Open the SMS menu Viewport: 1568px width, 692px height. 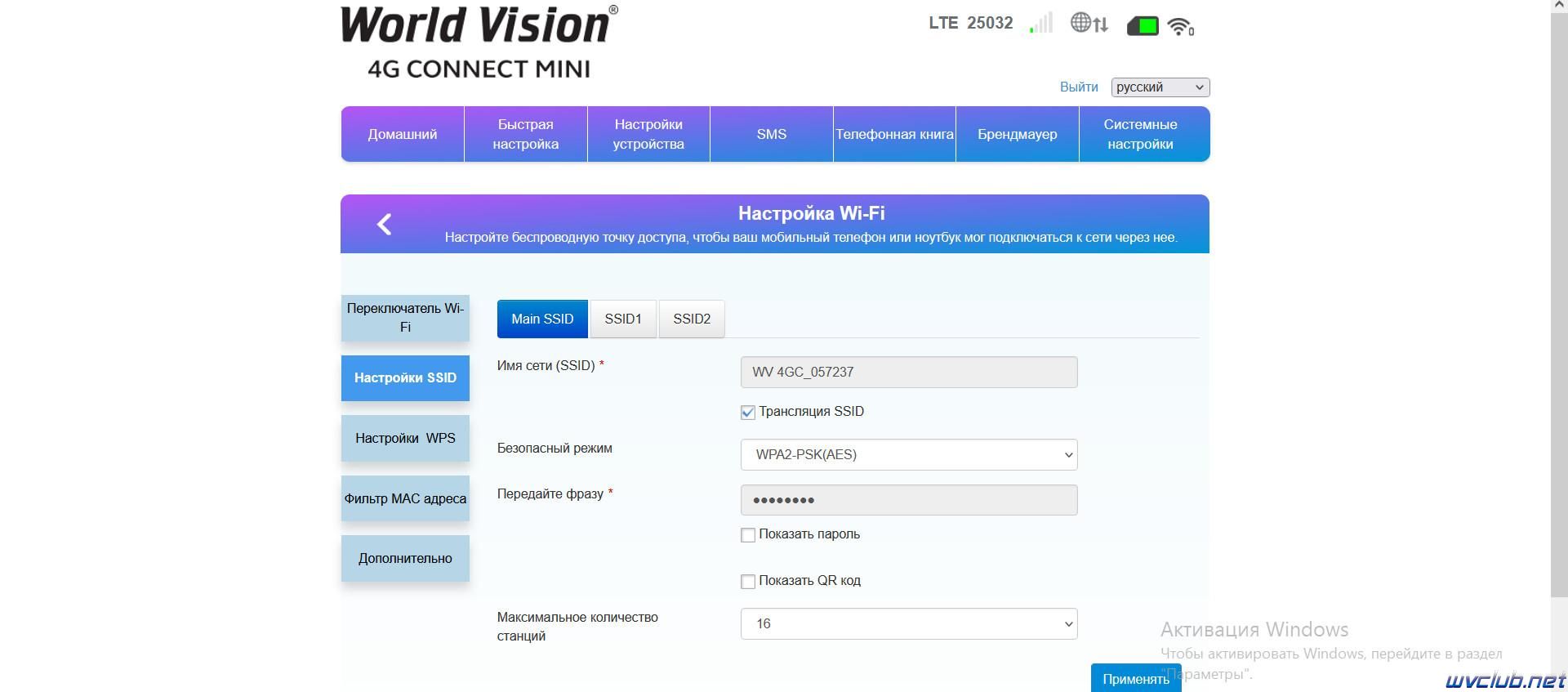772,134
